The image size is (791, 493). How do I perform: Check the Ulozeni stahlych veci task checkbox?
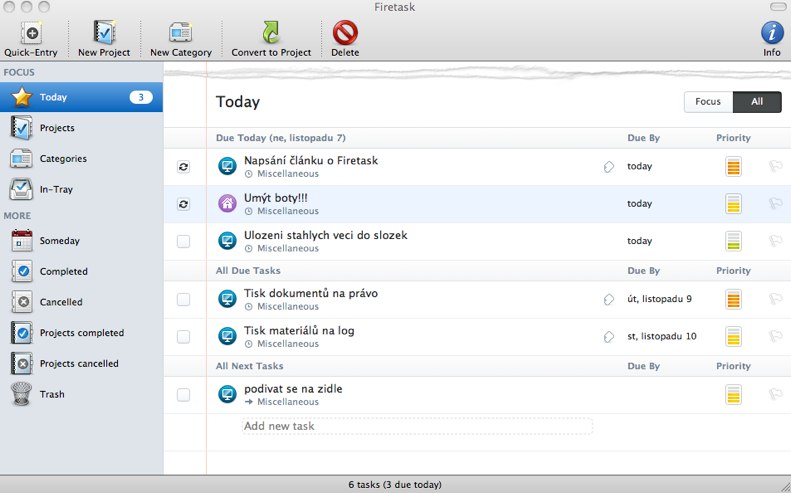tap(183, 241)
